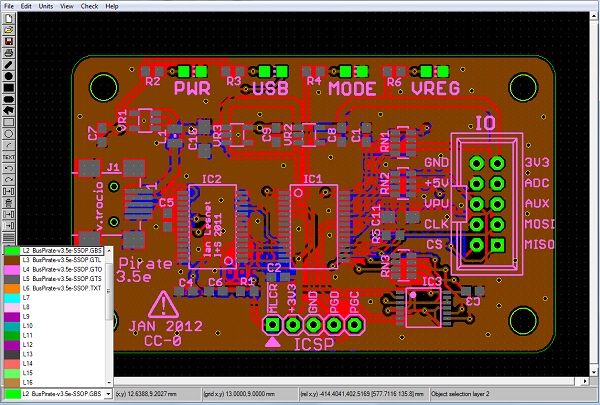Click the 'Object selection layer 2' status text

tap(460, 394)
